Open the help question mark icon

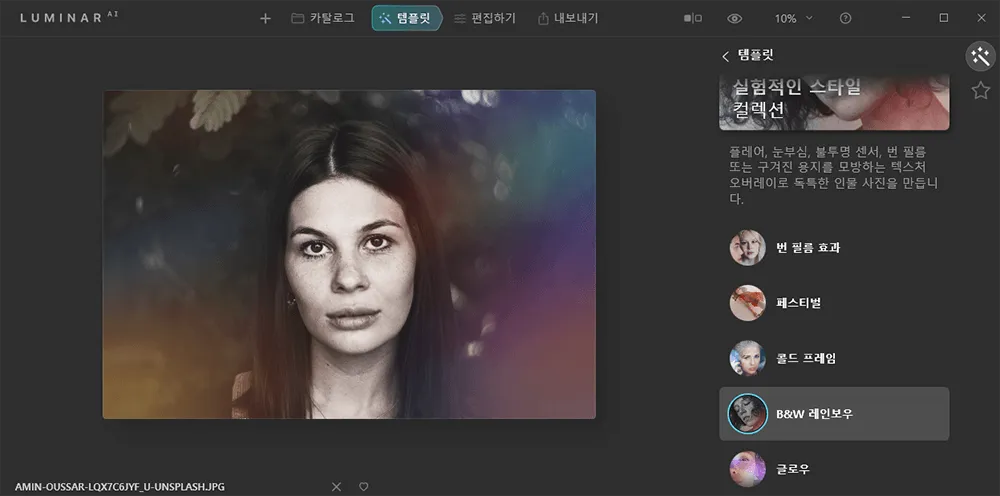[846, 18]
